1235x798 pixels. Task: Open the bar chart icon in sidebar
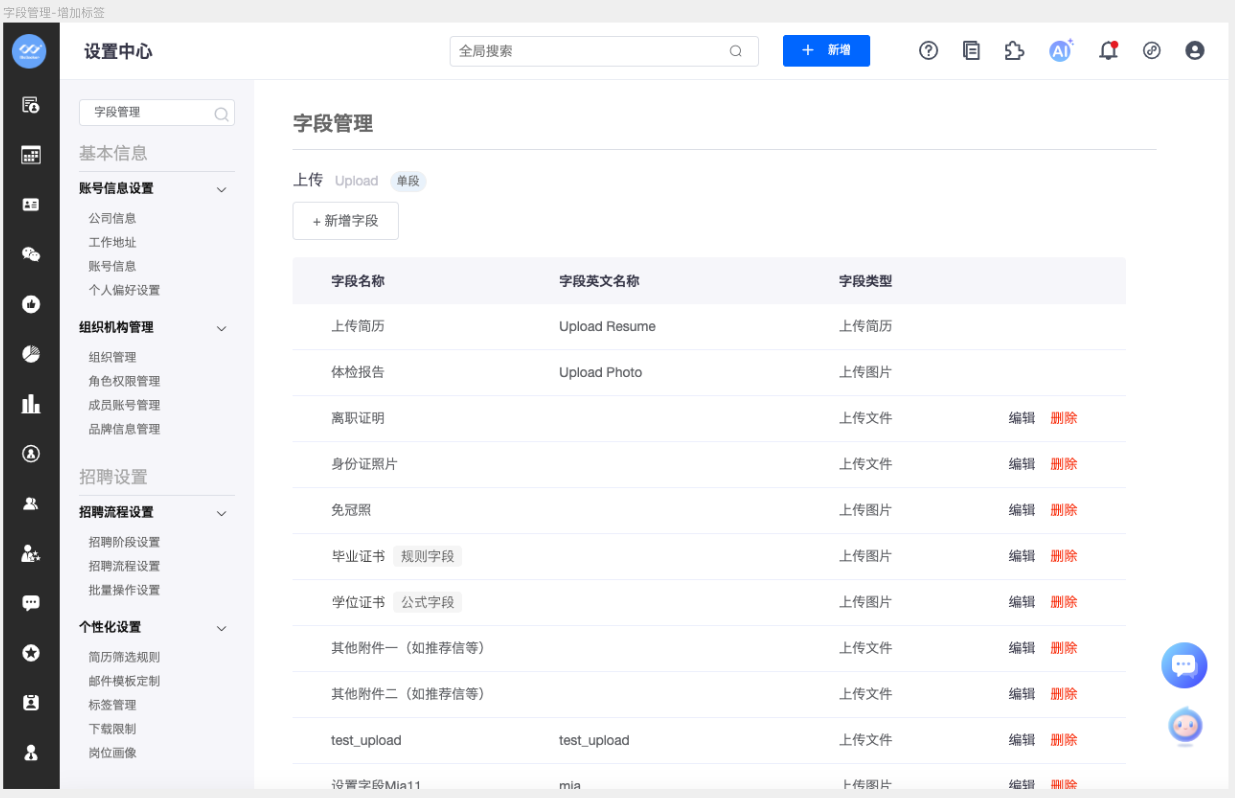31,404
